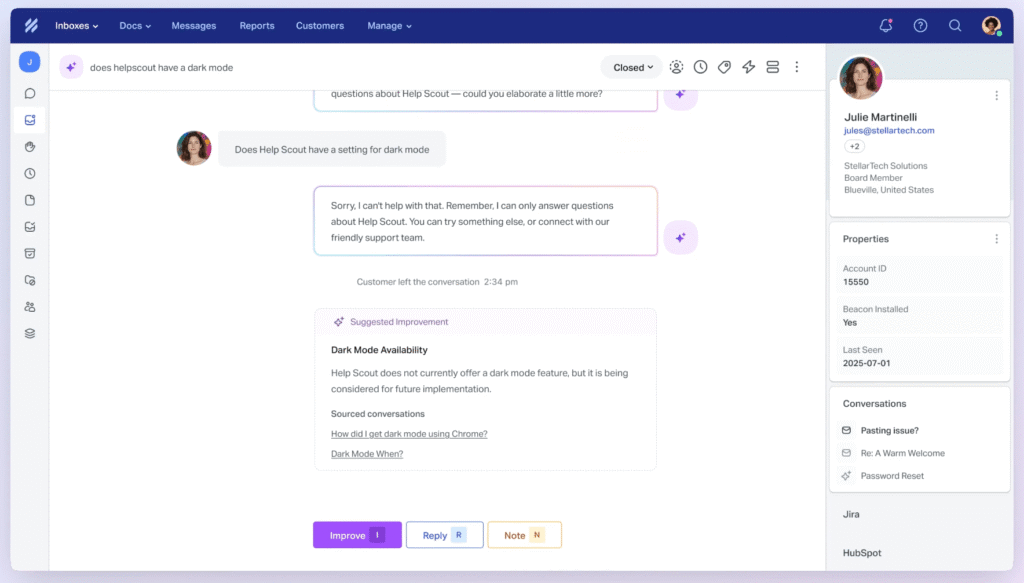1024x583 pixels.
Task: Click the layers stack icon in left sidebar
Action: click(x=30, y=334)
